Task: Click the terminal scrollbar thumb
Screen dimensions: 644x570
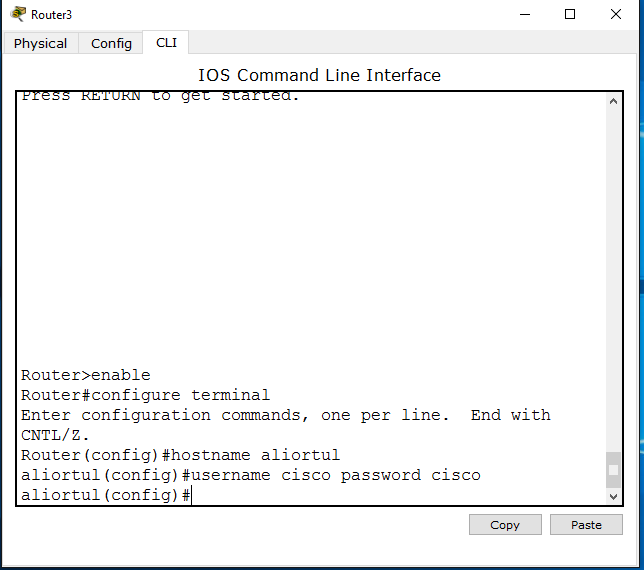Action: [613, 470]
